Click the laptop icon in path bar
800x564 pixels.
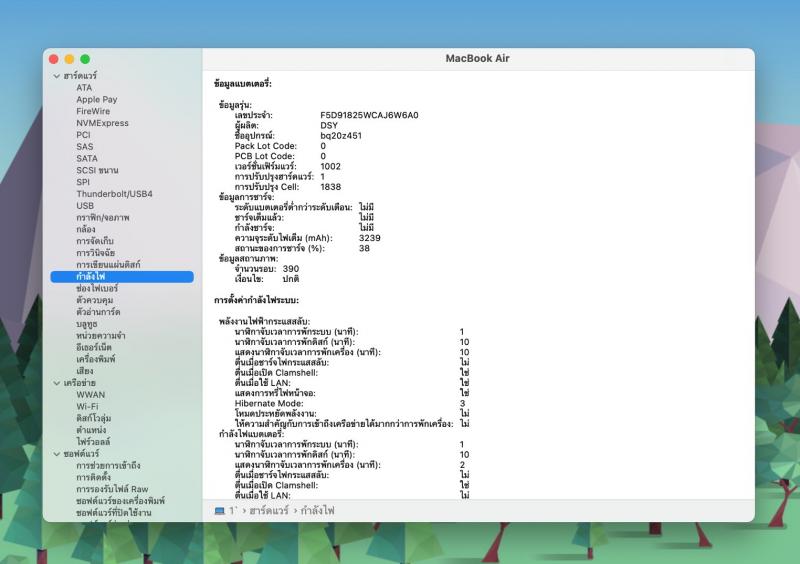[219, 511]
